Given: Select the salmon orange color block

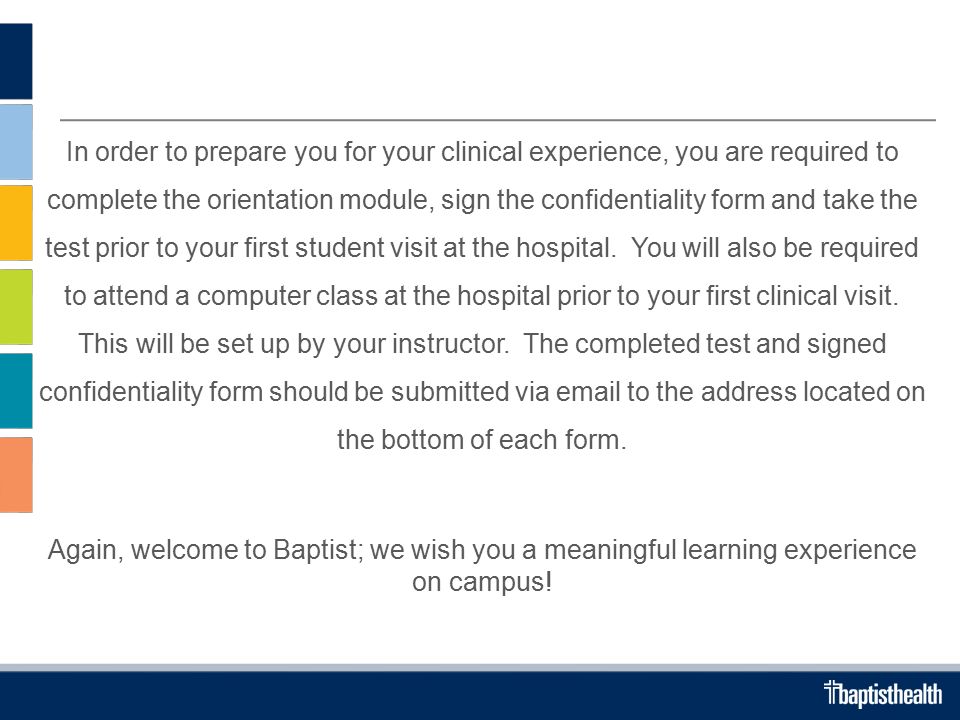Looking at the screenshot, I should [x=16, y=474].
